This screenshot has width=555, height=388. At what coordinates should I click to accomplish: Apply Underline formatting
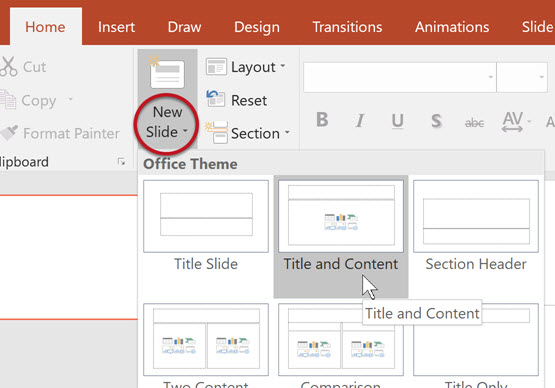tap(397, 121)
